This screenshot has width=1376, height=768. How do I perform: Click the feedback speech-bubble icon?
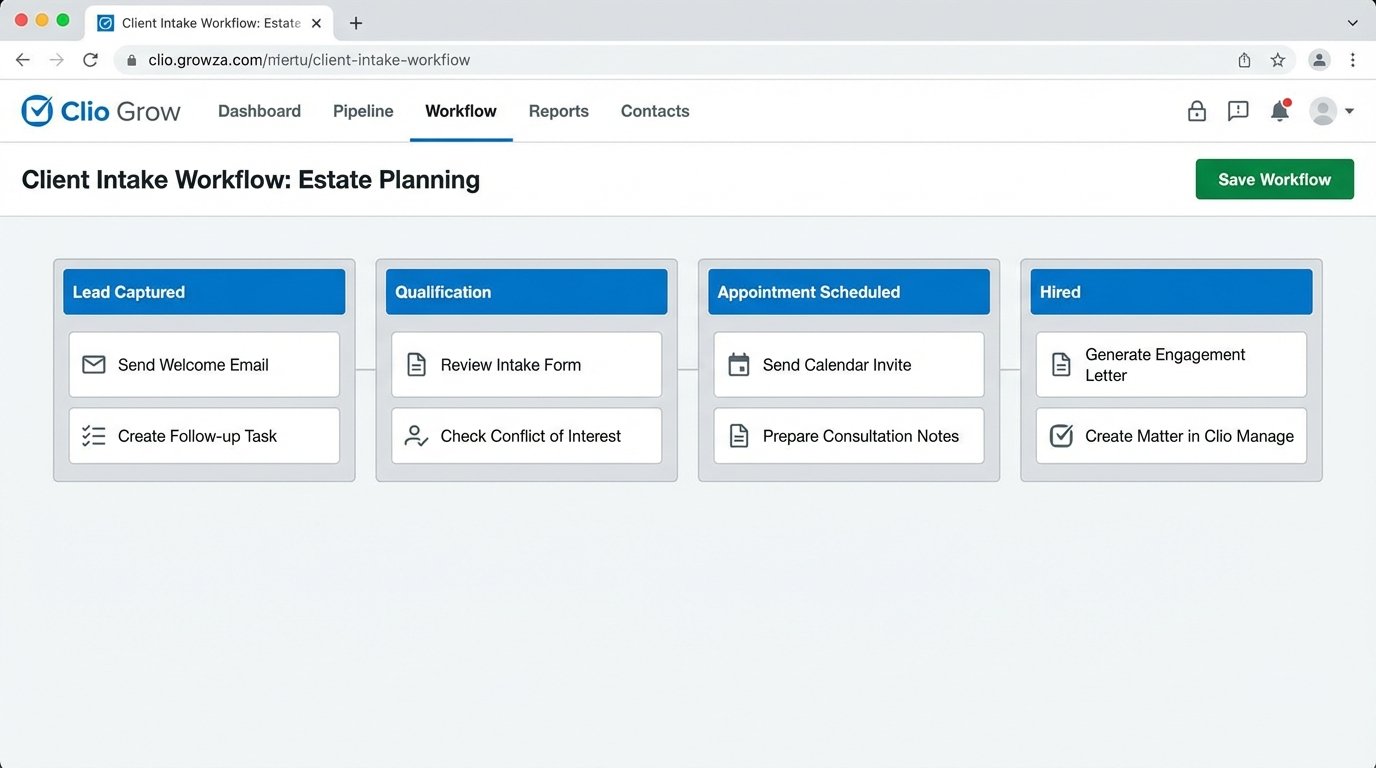coord(1238,111)
